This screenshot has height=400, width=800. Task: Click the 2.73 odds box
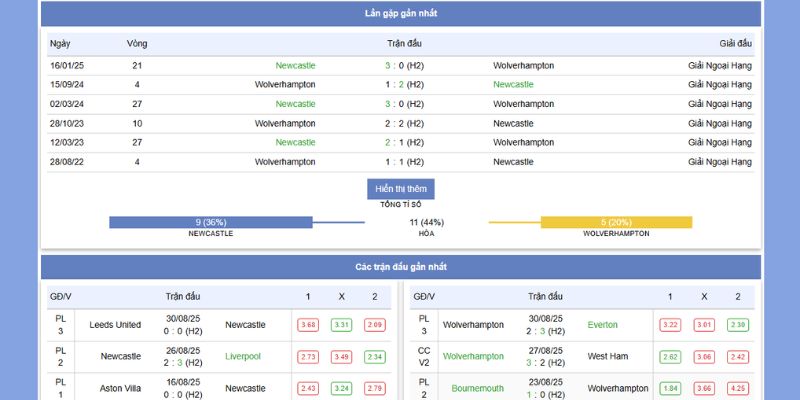pyautogui.click(x=308, y=357)
